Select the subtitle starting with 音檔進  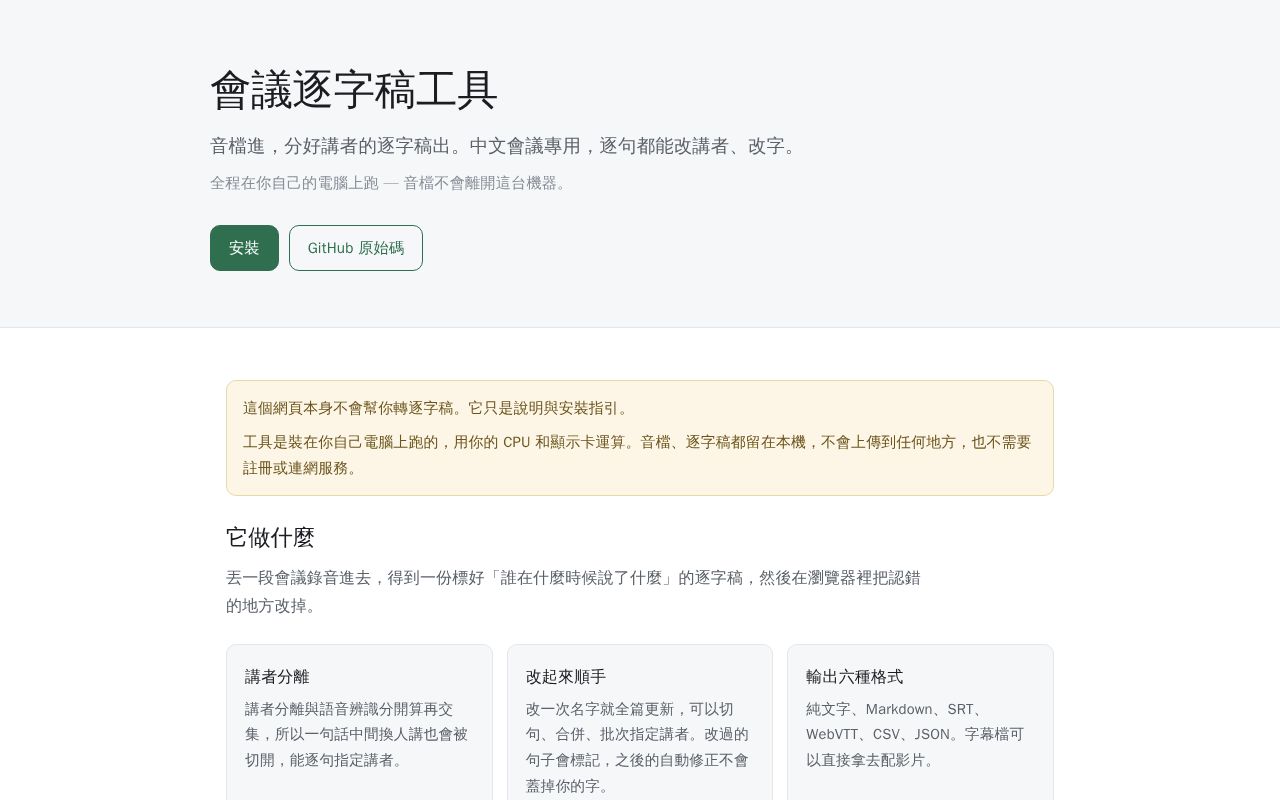click(x=506, y=146)
